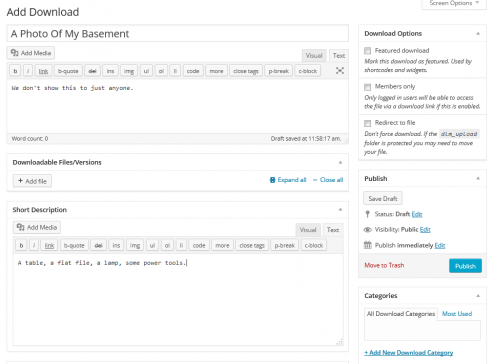494x364 pixels.
Task: Enable the Members only checkbox
Action: (x=367, y=87)
